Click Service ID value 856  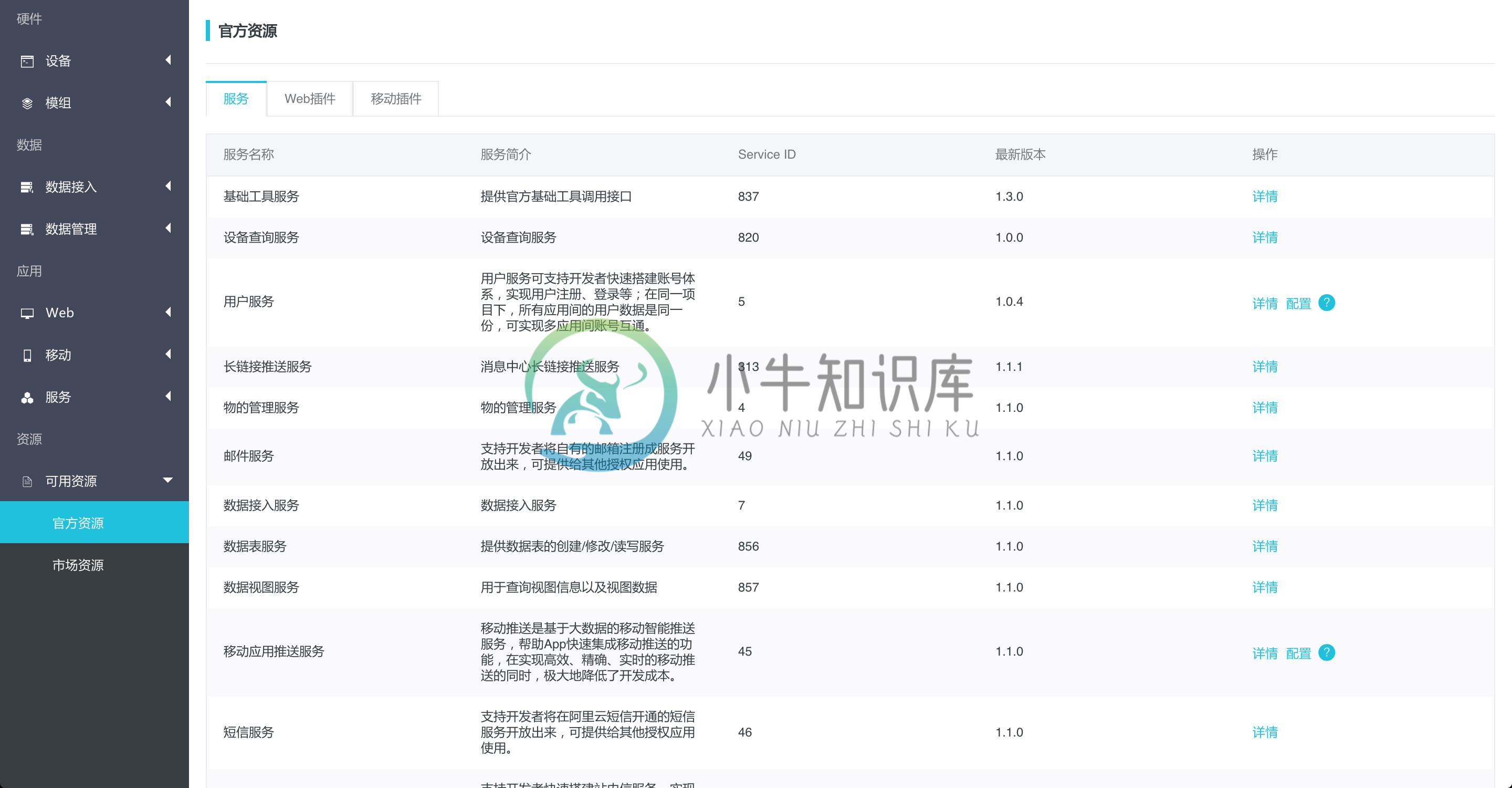(x=748, y=547)
